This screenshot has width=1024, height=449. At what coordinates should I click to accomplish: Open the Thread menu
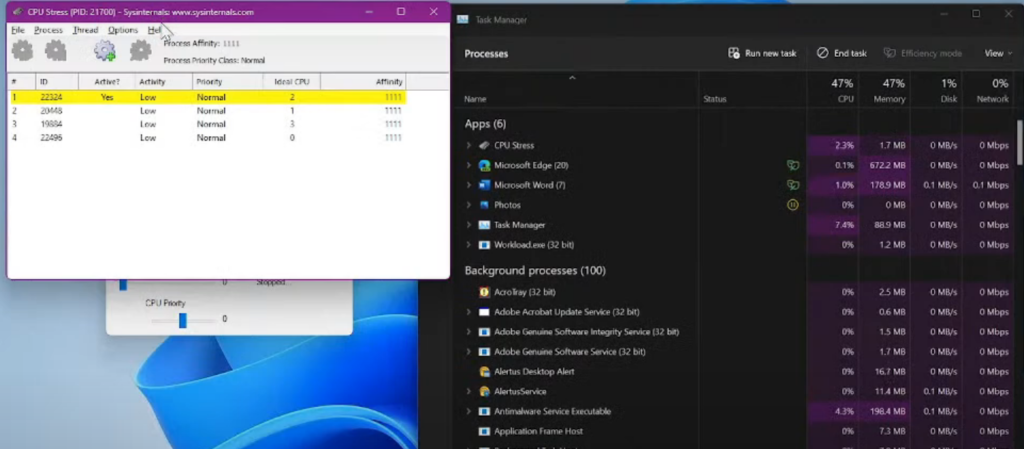click(x=86, y=30)
